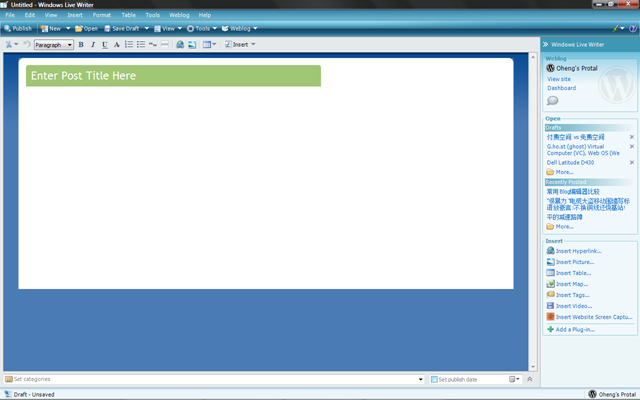Click the View site link
The width and height of the screenshot is (640, 400).
559,79
